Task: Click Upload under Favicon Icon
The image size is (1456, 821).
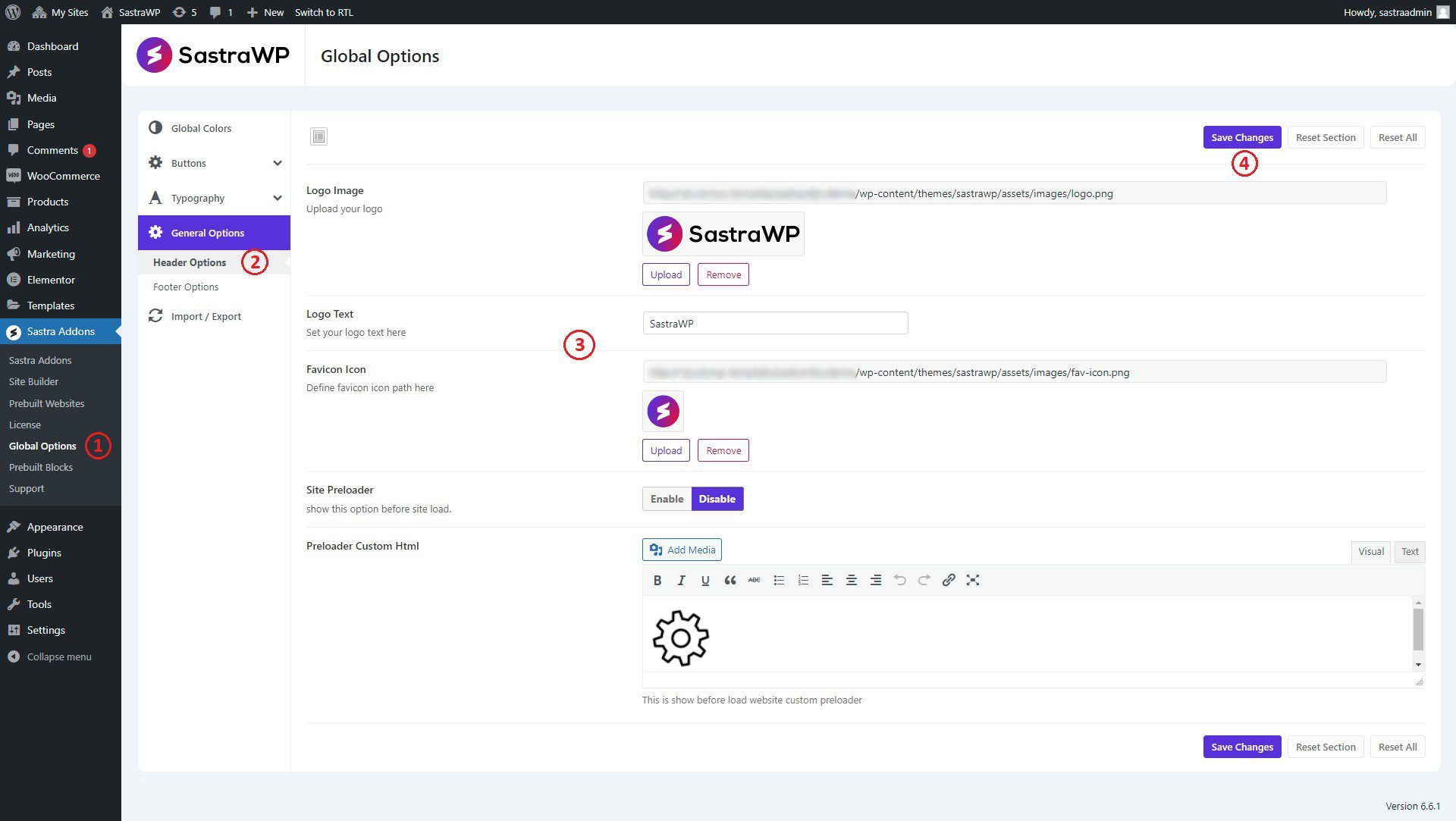Action: point(666,450)
